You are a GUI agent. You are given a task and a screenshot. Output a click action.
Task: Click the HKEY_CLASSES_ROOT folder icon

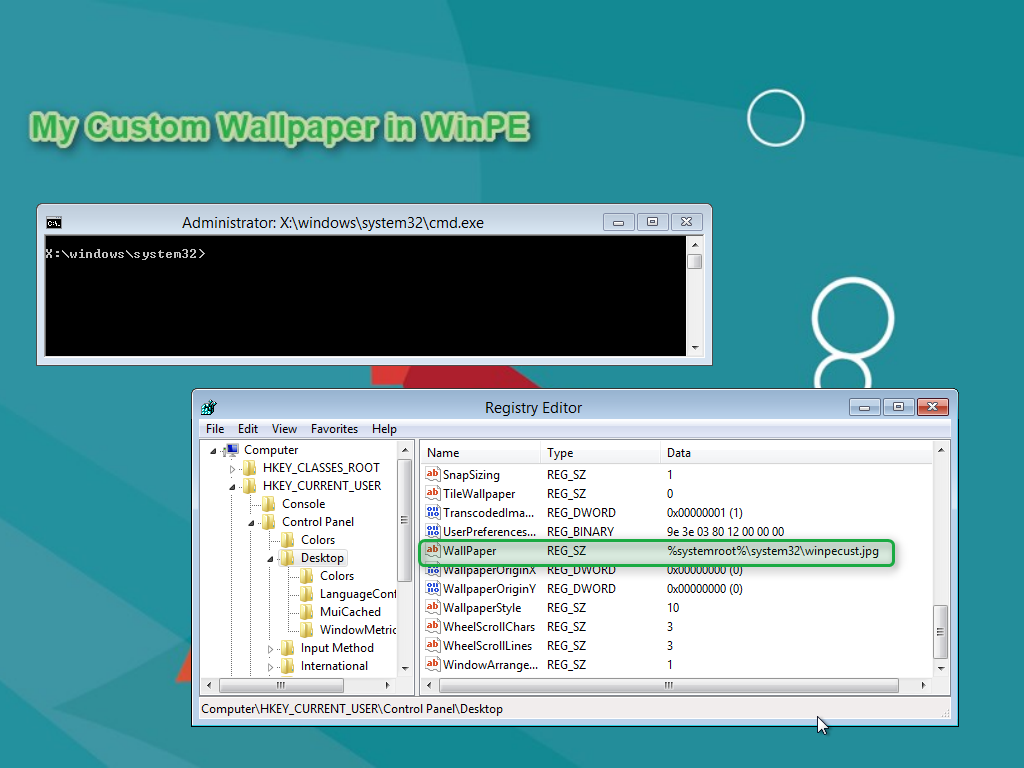pyautogui.click(x=250, y=468)
